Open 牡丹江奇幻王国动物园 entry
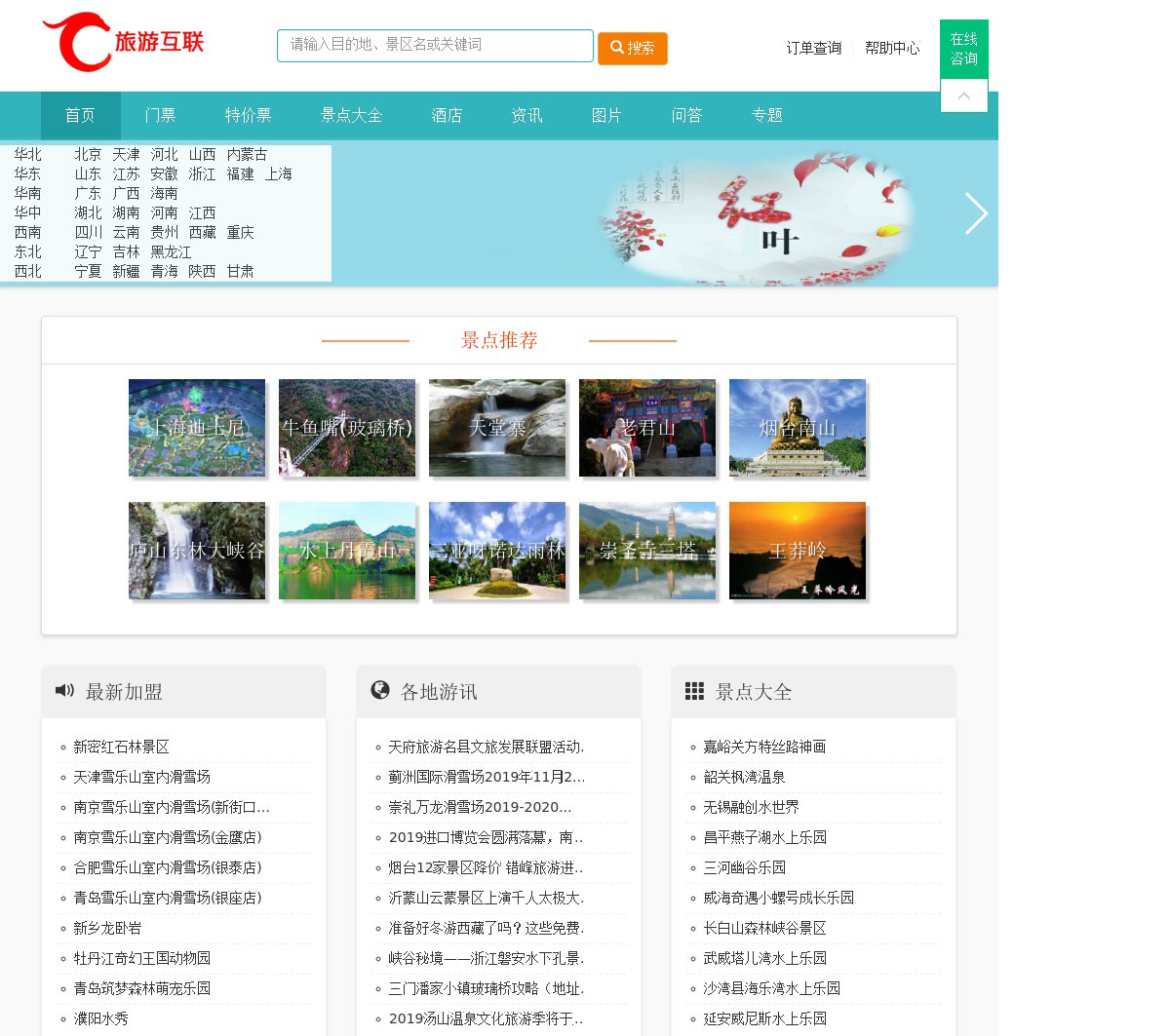 [141, 958]
